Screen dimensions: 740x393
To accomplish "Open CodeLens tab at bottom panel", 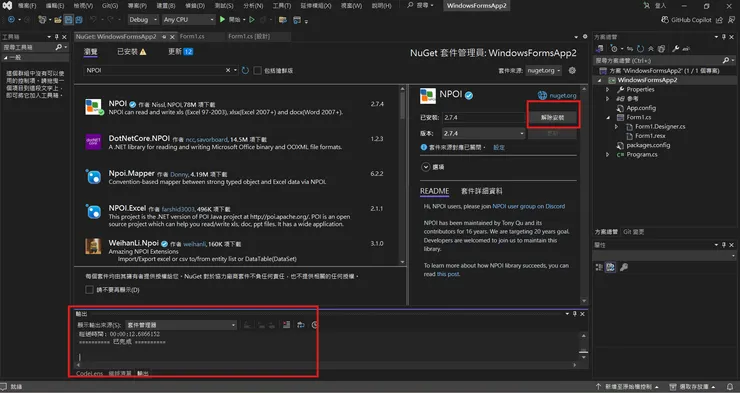I will pos(89,373).
